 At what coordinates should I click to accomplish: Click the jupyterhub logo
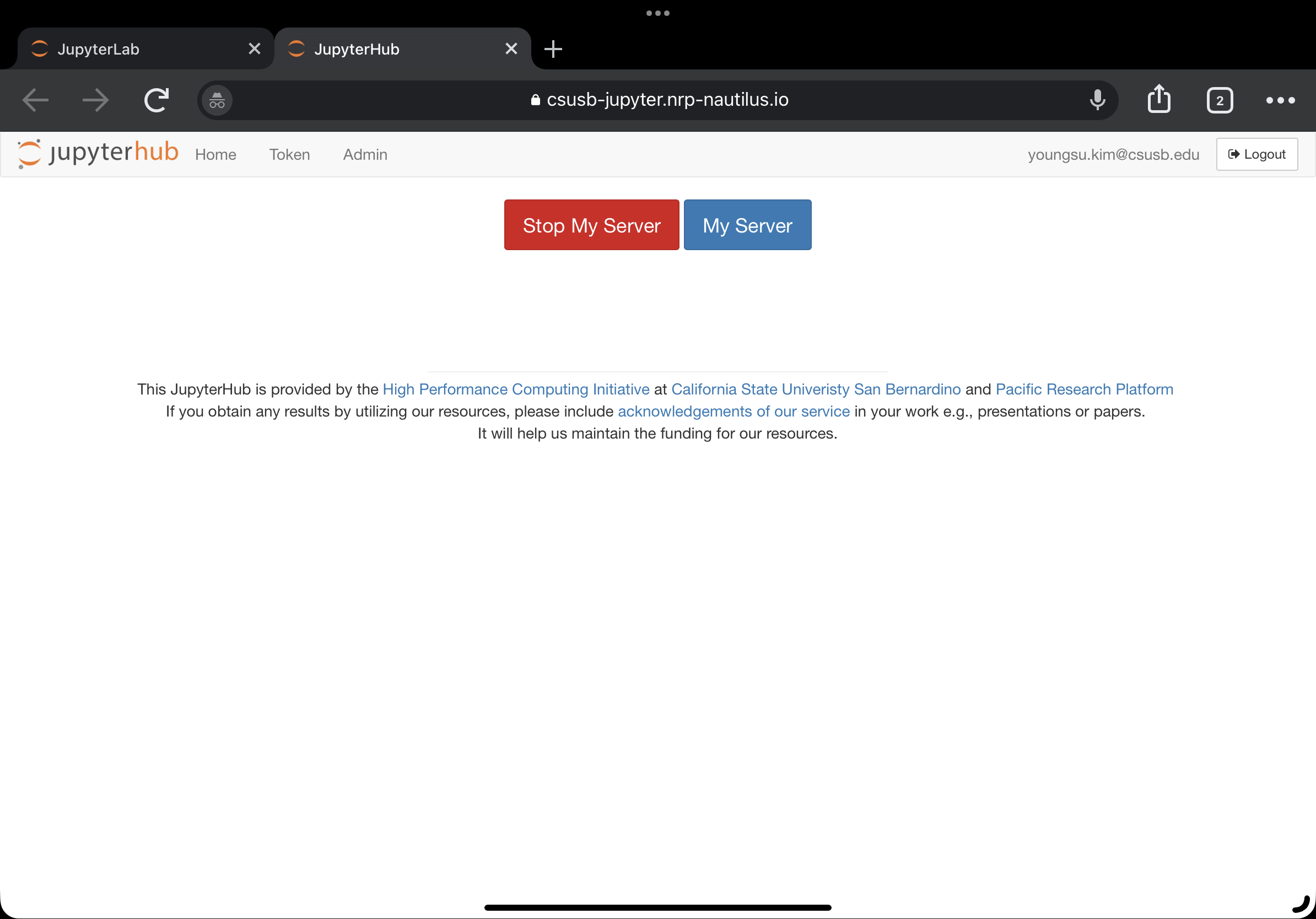pyautogui.click(x=98, y=154)
